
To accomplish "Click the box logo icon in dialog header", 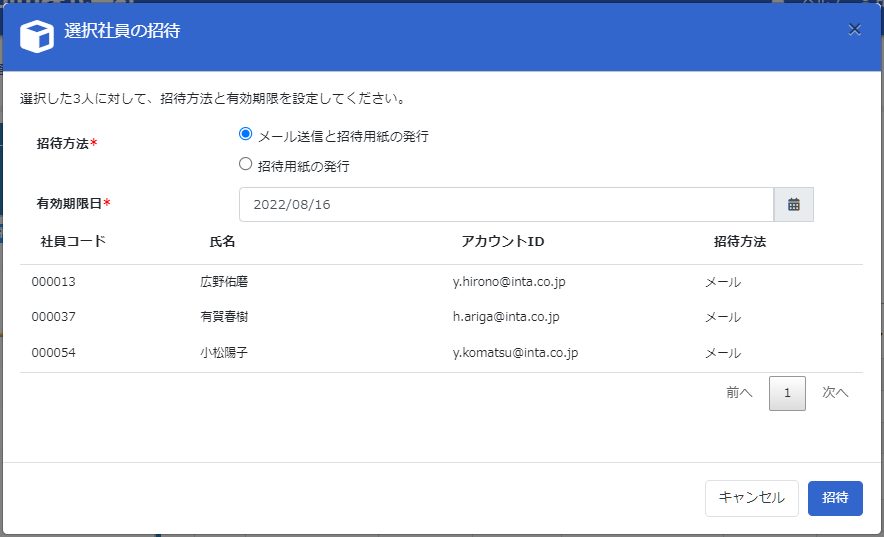I will pos(37,36).
